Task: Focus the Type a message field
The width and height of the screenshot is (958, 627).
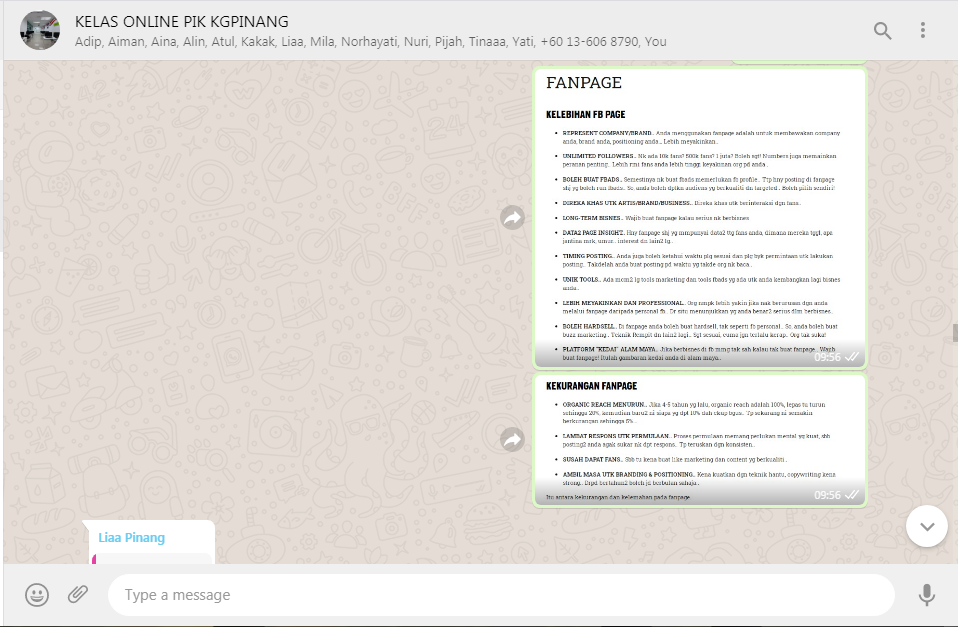Action: click(500, 595)
